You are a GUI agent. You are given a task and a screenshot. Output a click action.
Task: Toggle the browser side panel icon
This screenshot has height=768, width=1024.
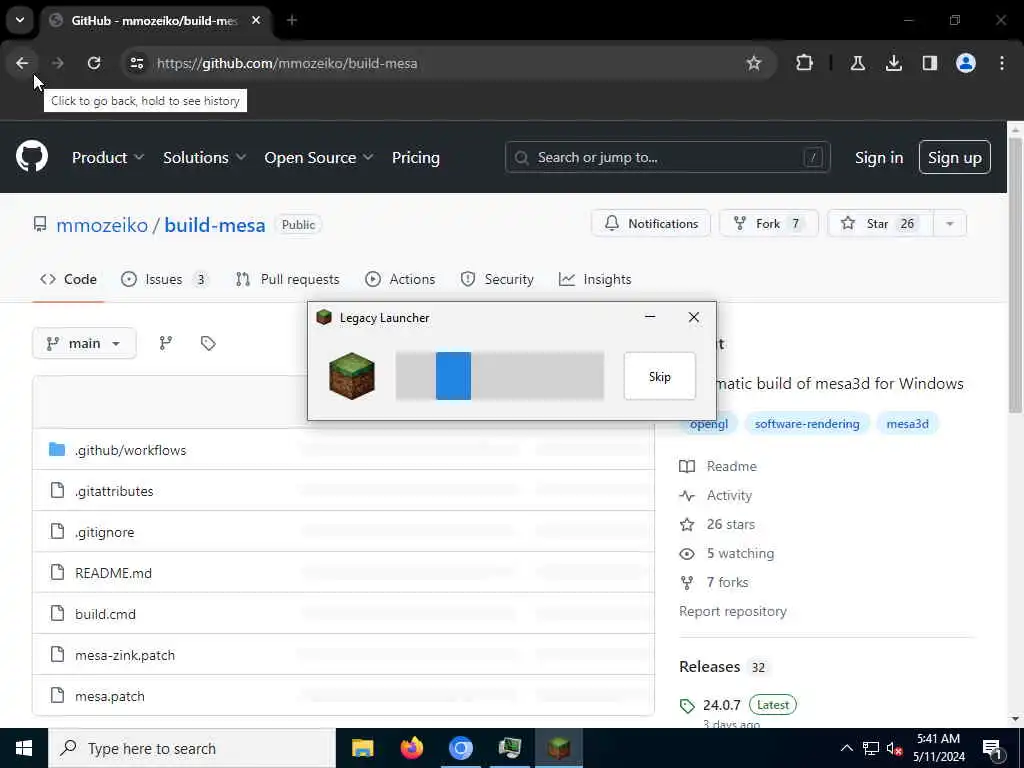pyautogui.click(x=929, y=63)
